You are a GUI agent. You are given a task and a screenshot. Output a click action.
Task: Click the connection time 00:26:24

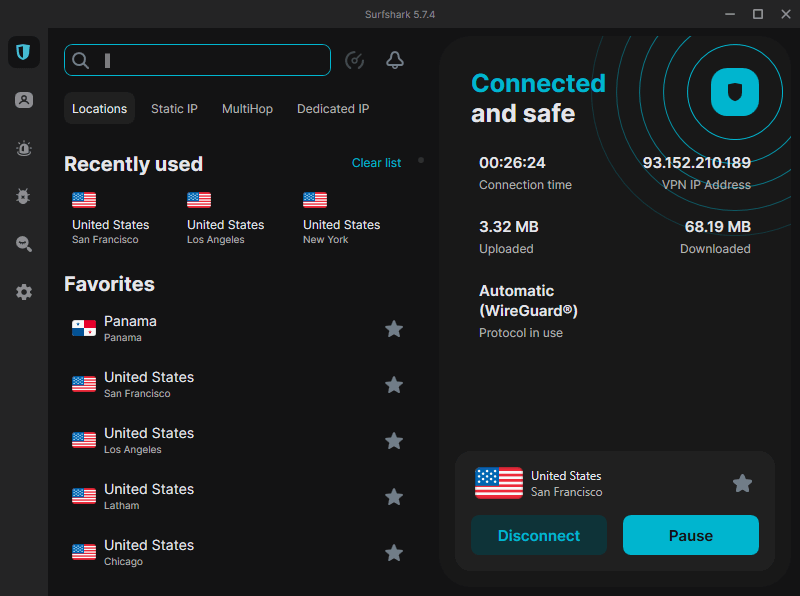(x=512, y=163)
